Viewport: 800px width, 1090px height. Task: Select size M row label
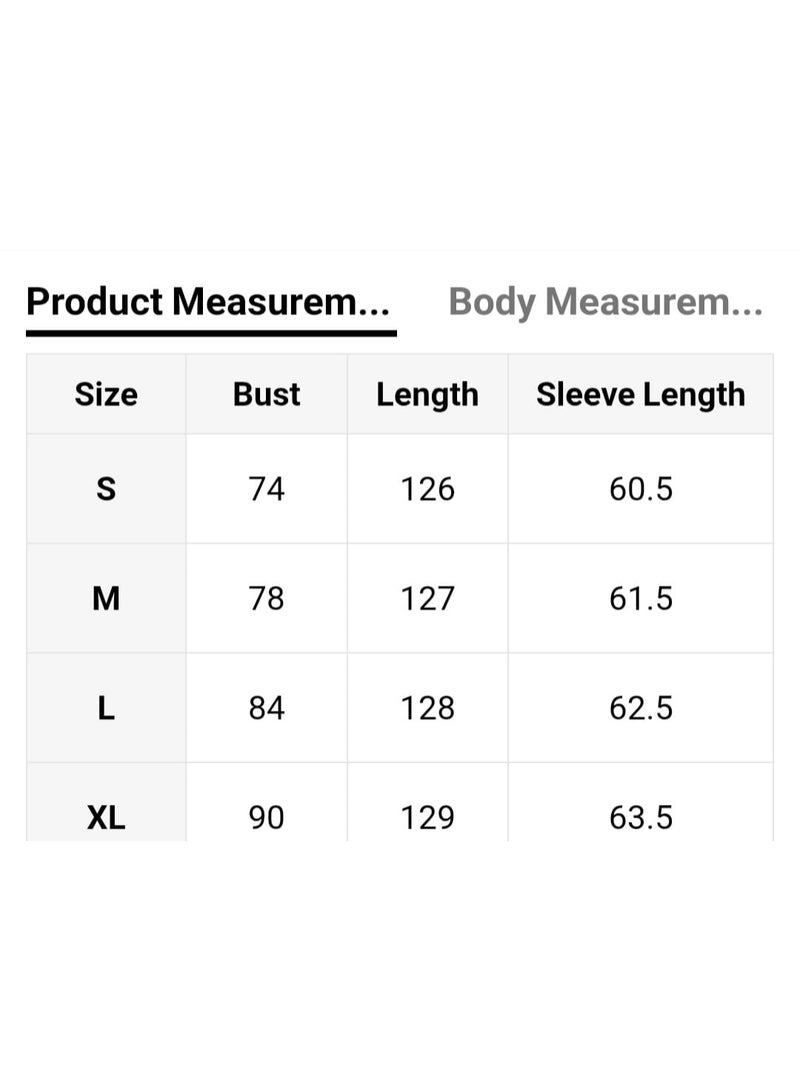(105, 598)
